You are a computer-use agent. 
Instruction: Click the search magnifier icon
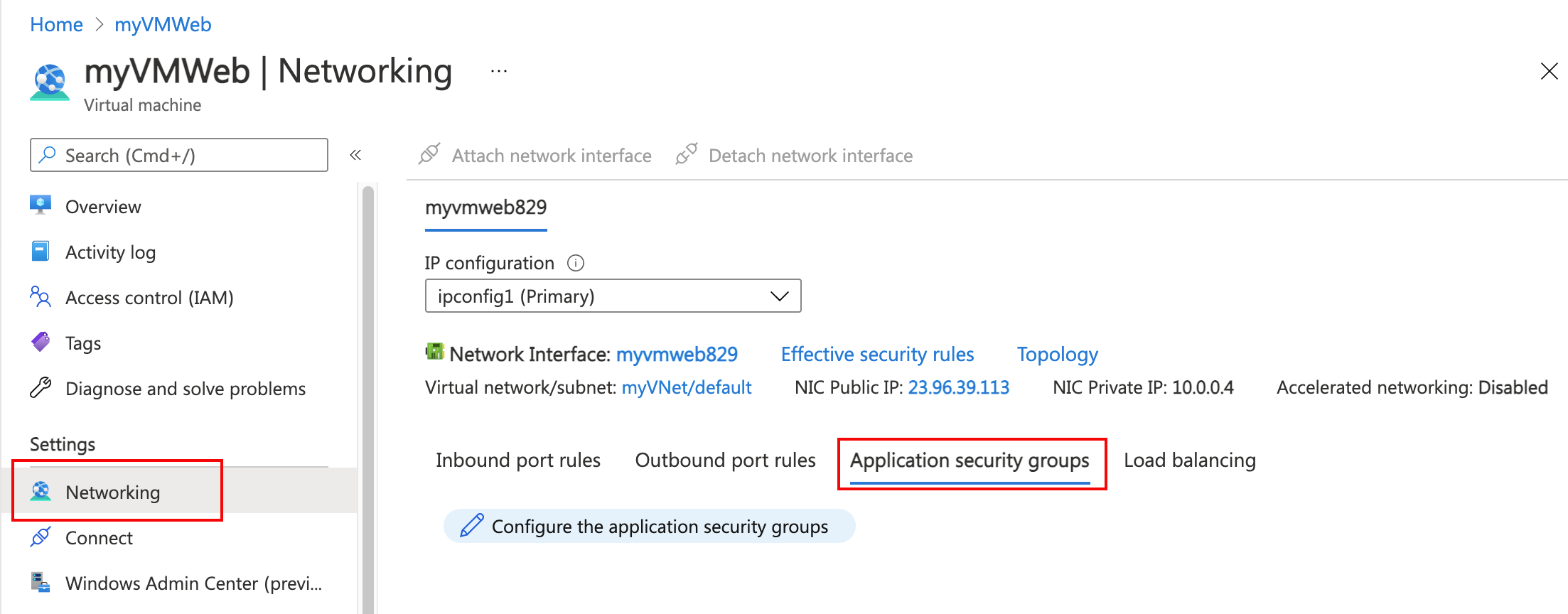(48, 154)
